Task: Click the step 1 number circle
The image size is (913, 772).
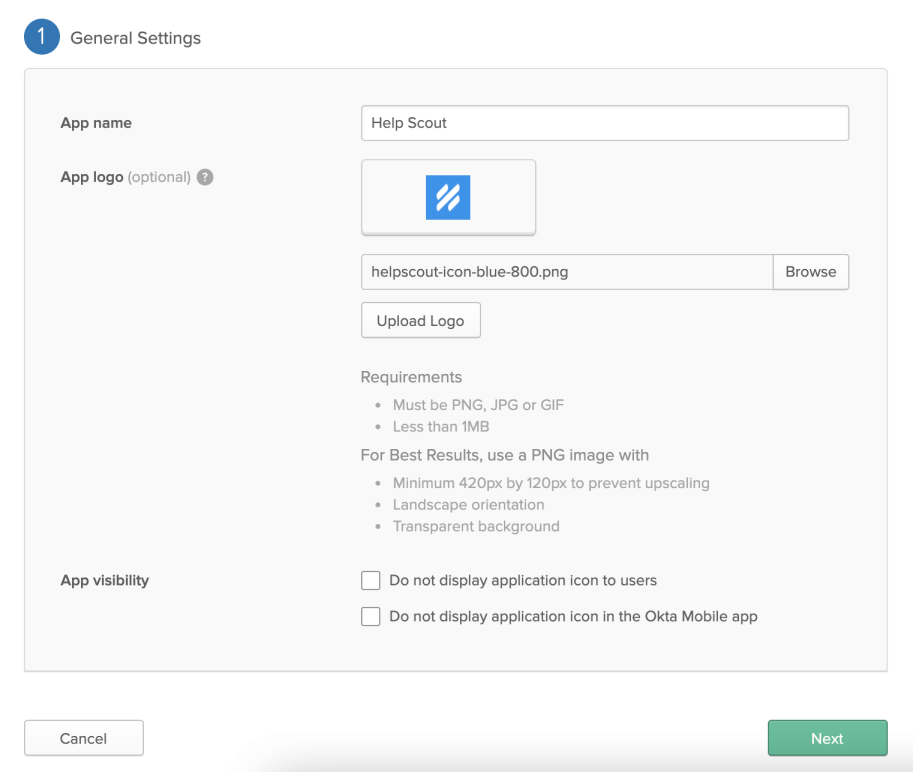Action: (42, 38)
